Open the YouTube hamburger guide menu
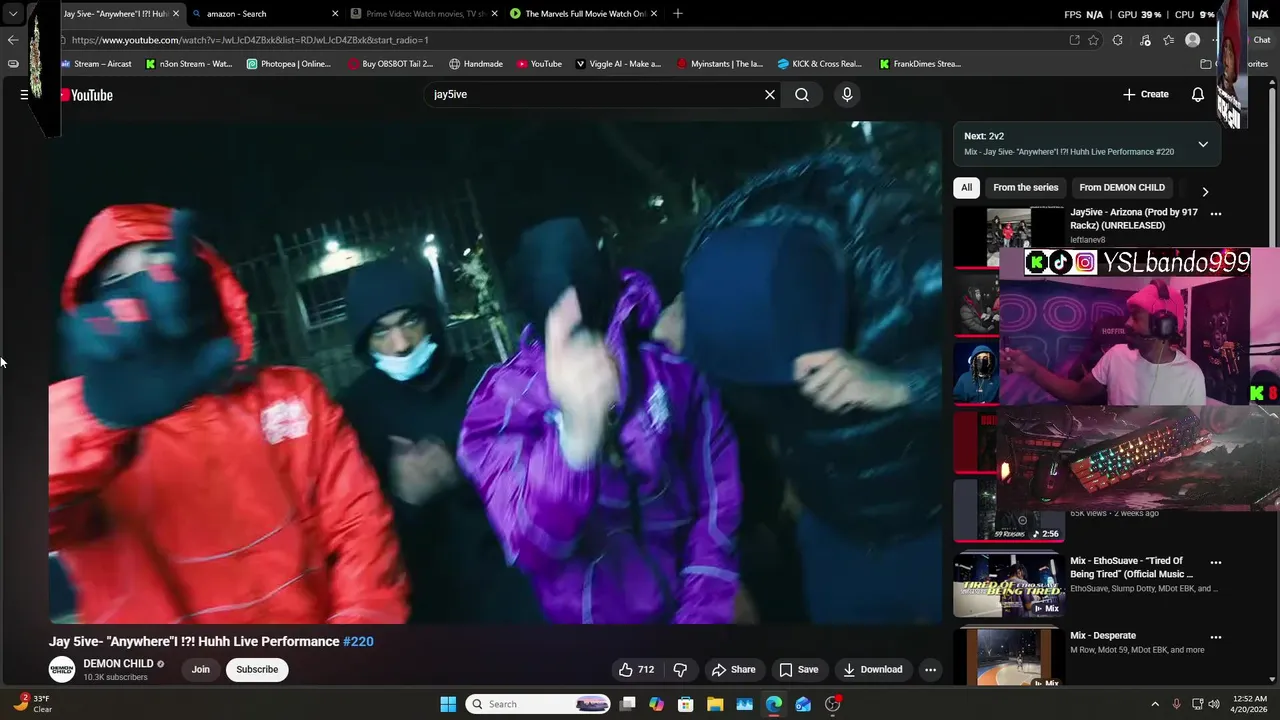The width and height of the screenshot is (1280, 720). tap(24, 95)
